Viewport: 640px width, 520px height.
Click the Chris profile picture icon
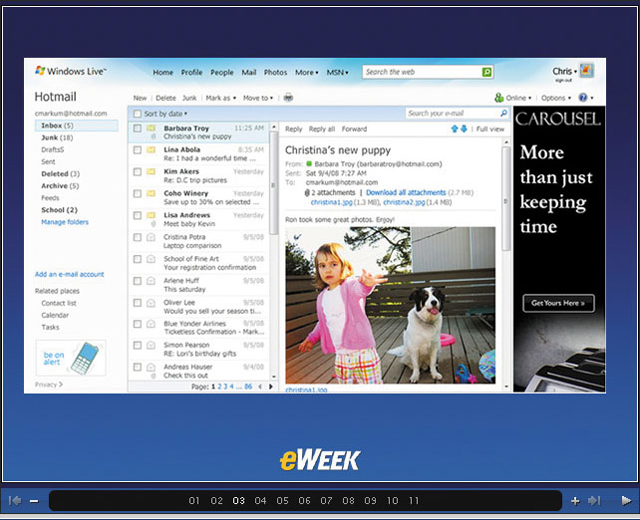pyautogui.click(x=587, y=71)
